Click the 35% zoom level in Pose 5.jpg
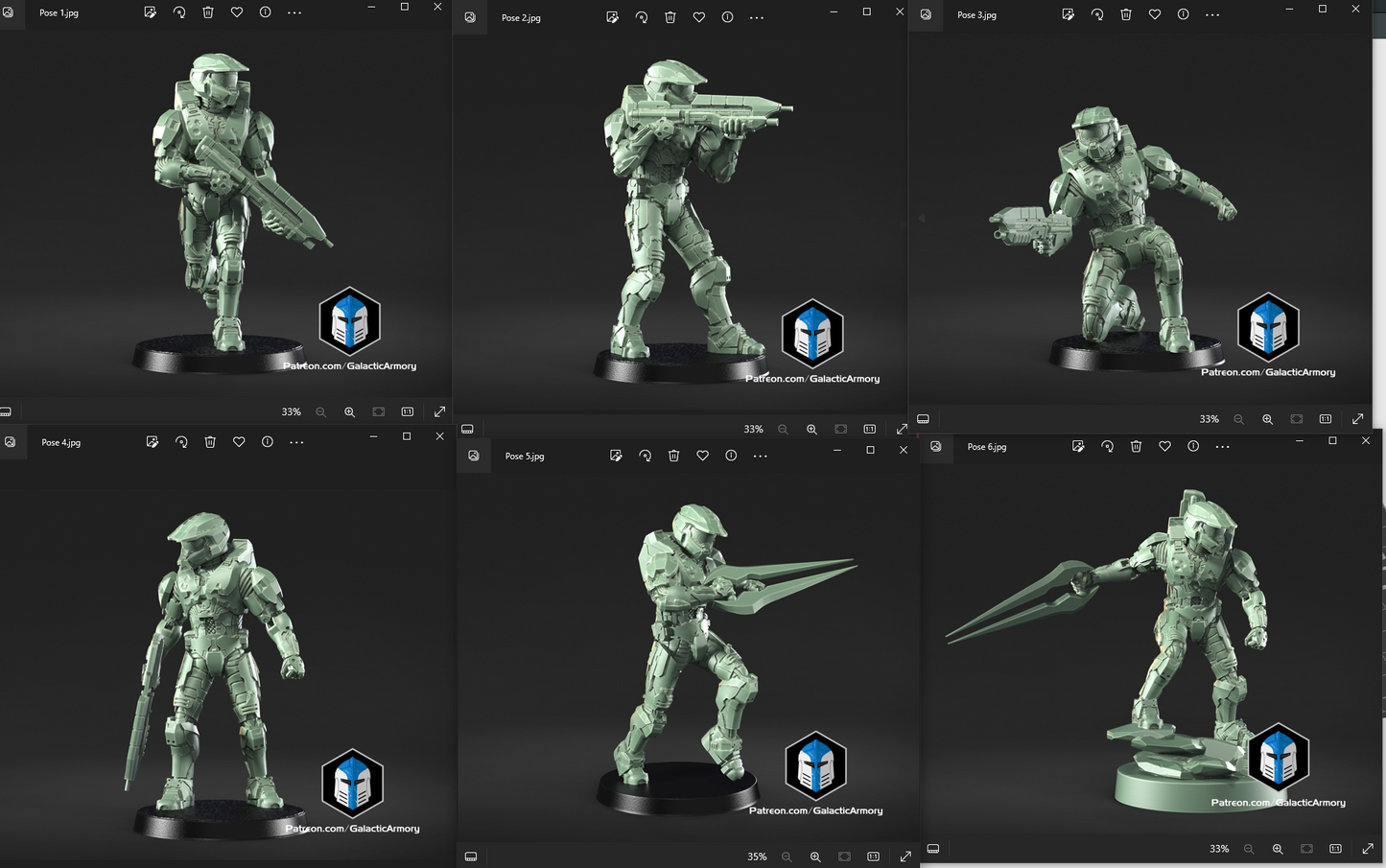1386x868 pixels. click(x=757, y=856)
